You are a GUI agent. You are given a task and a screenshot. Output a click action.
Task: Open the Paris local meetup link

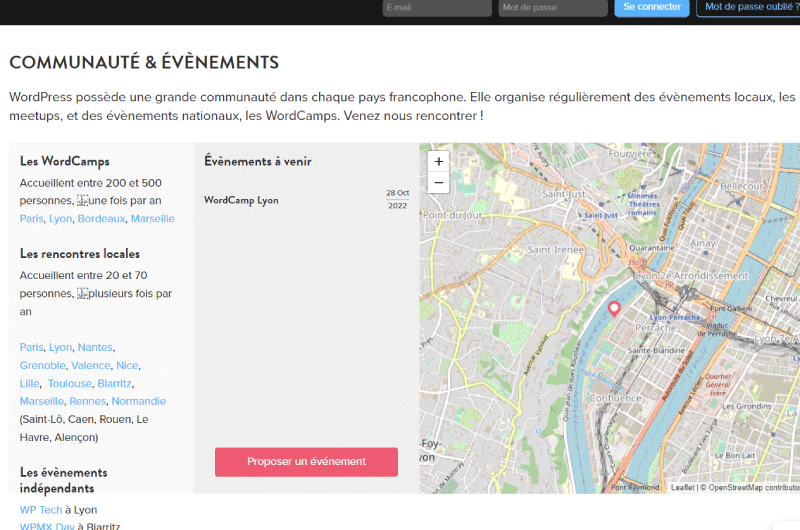[x=32, y=347]
